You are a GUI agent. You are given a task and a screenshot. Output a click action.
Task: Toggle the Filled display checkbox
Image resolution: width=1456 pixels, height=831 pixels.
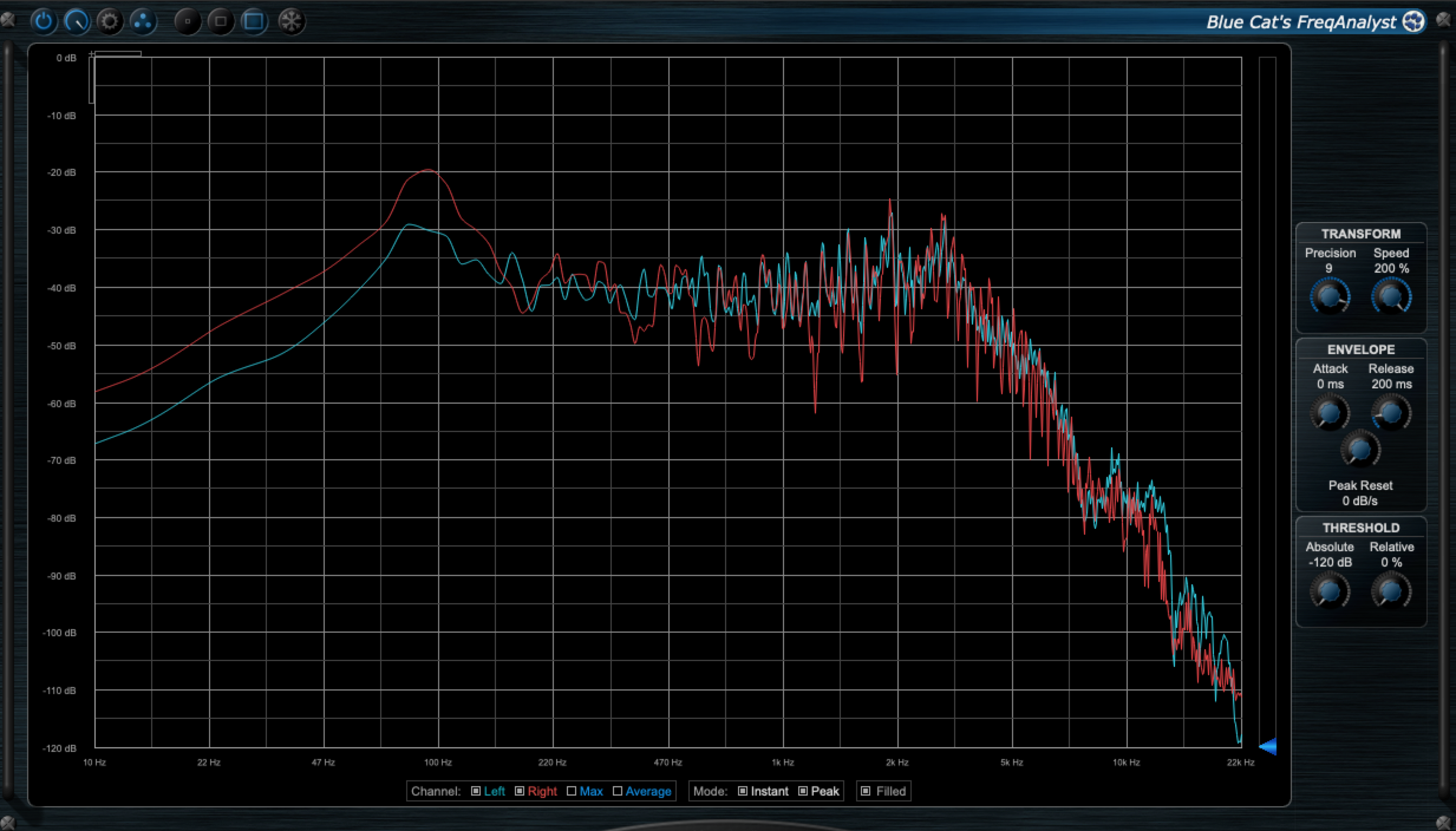click(866, 791)
